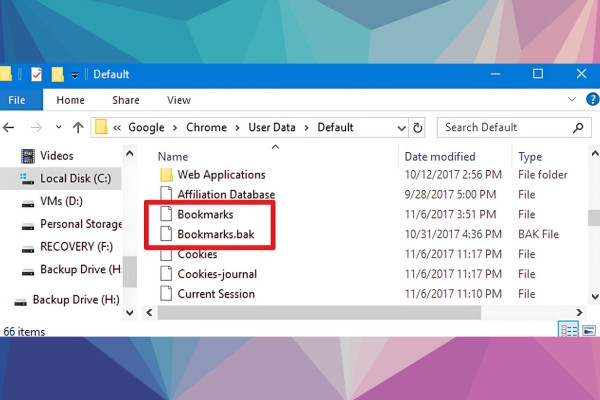Open the File menu
The height and width of the screenshot is (400, 600).
17,100
